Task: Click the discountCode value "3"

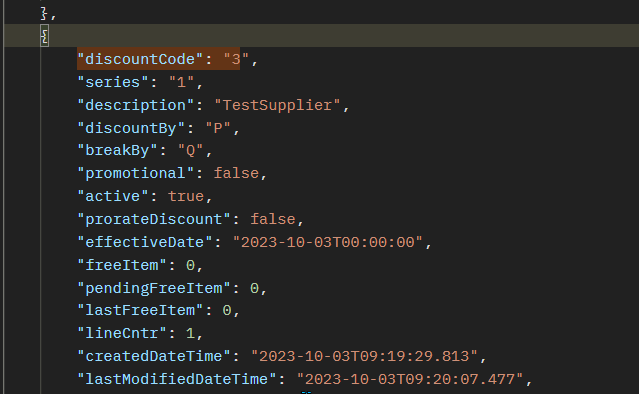Action: 236,59
